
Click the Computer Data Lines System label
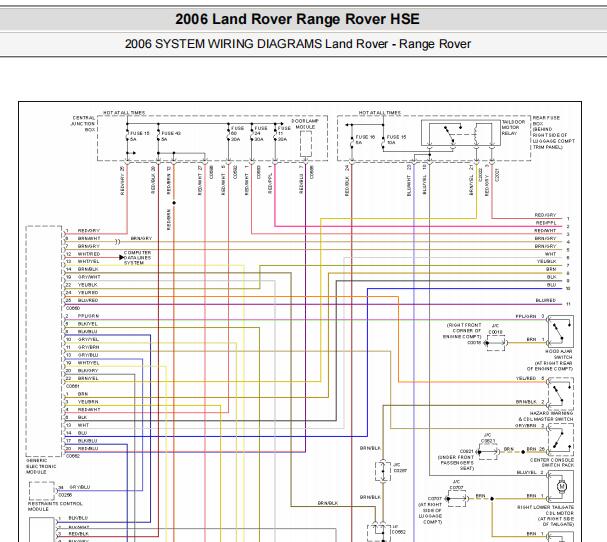(137, 257)
